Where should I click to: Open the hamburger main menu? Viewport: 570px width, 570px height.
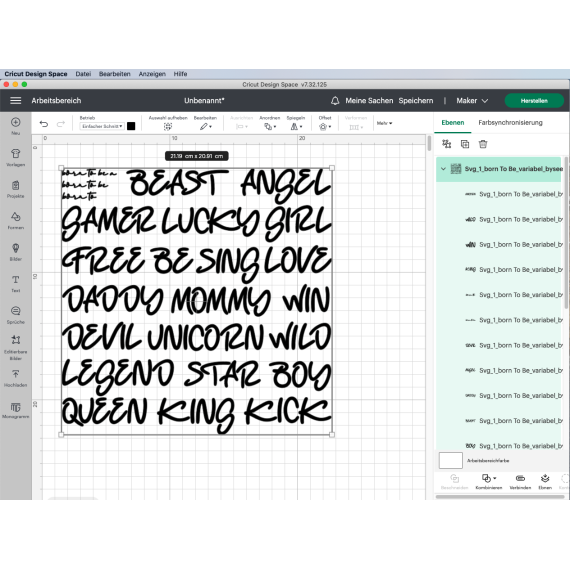[x=15, y=100]
